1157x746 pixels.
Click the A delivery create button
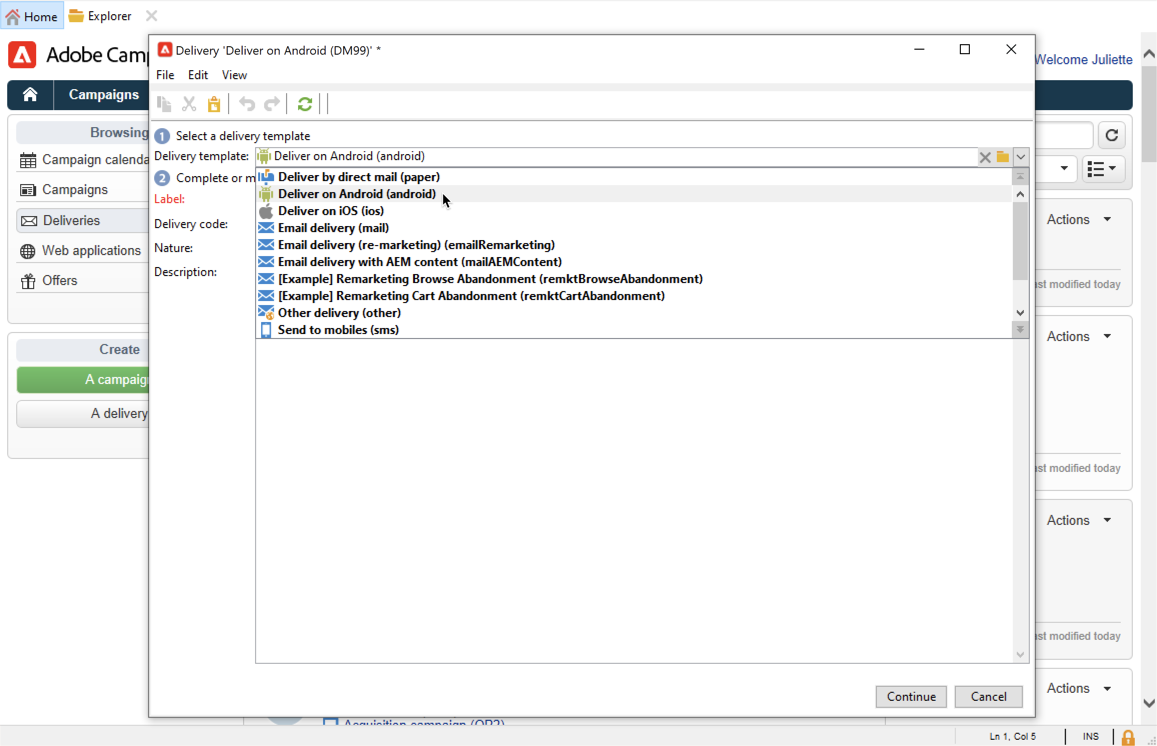point(83,414)
